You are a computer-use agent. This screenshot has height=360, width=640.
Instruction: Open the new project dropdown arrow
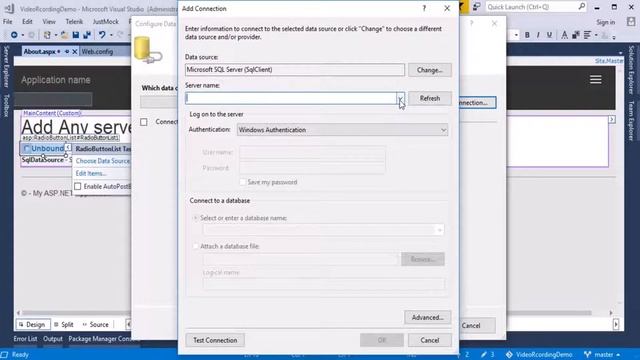click(56, 35)
